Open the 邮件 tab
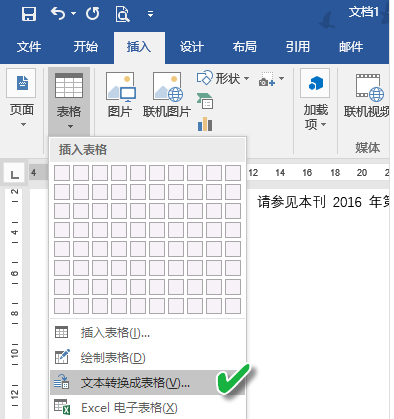Viewport: 394px width, 419px height. tap(351, 47)
